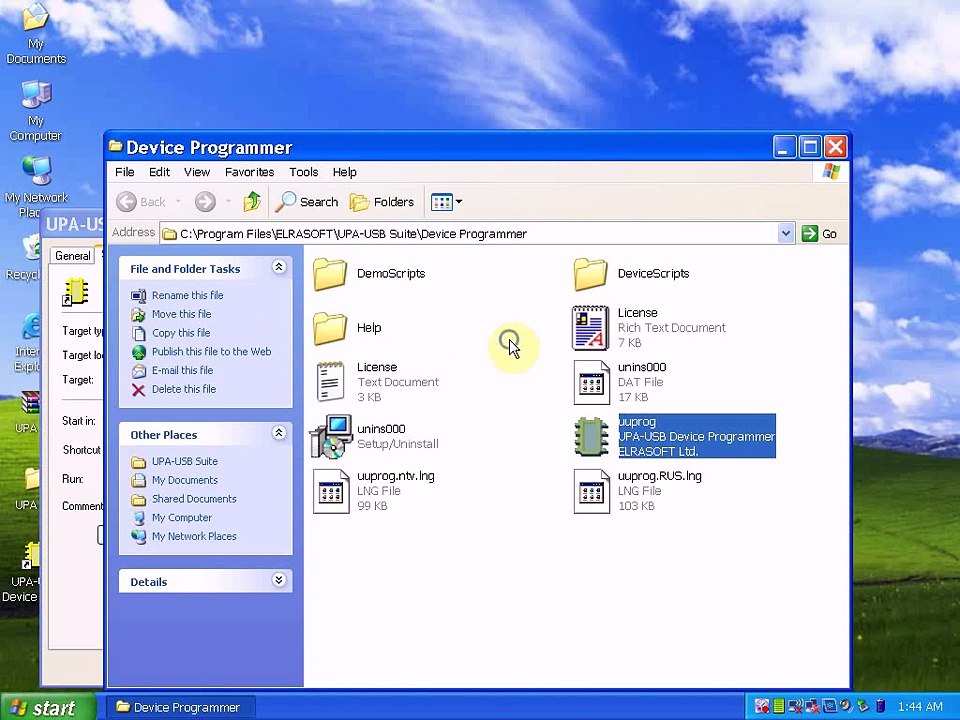Screen dimensions: 960x720
Task: Open the File menu
Action: click(124, 172)
